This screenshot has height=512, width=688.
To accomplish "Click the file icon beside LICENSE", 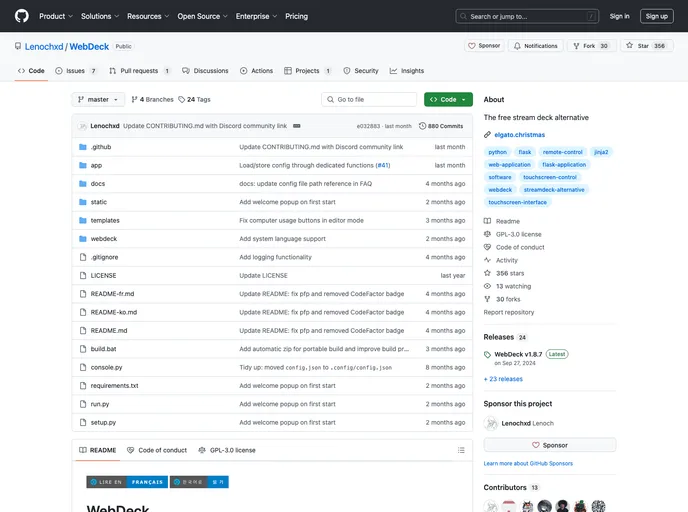I will (x=82, y=276).
